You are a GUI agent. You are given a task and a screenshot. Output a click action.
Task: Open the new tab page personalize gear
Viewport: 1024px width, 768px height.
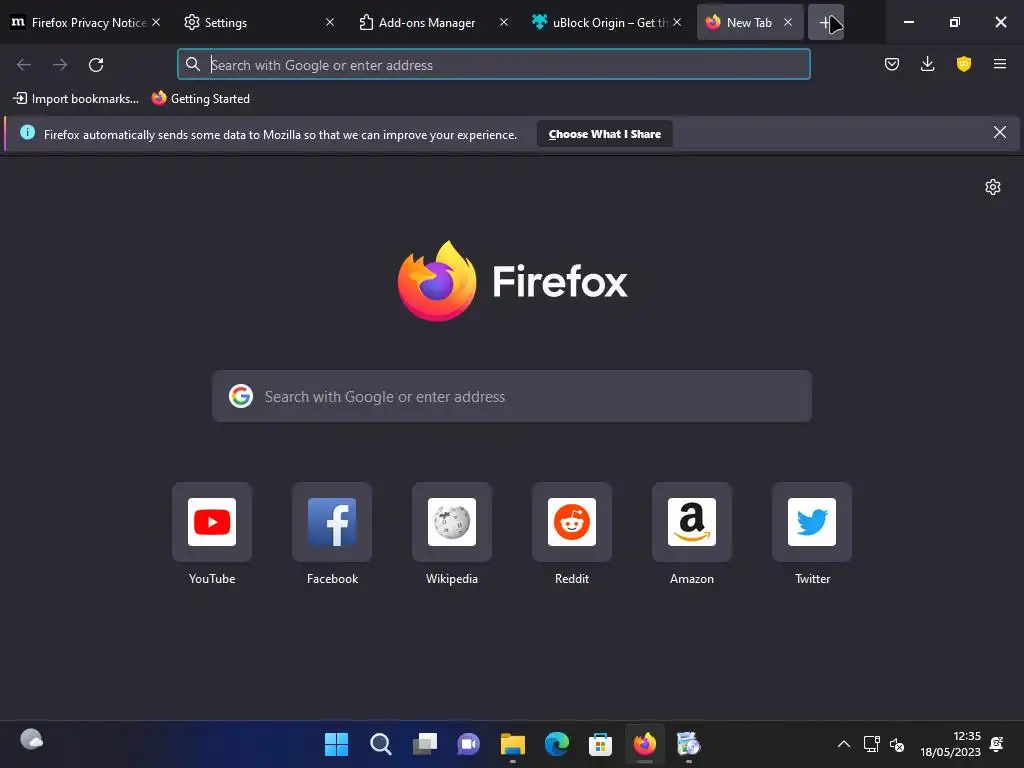993,187
